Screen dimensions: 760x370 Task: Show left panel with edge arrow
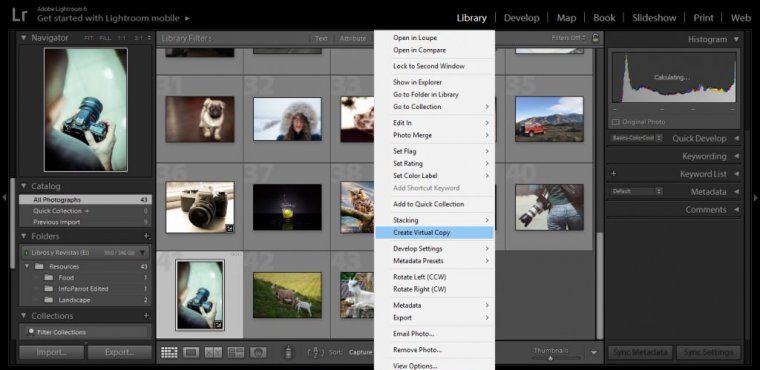[x=4, y=197]
